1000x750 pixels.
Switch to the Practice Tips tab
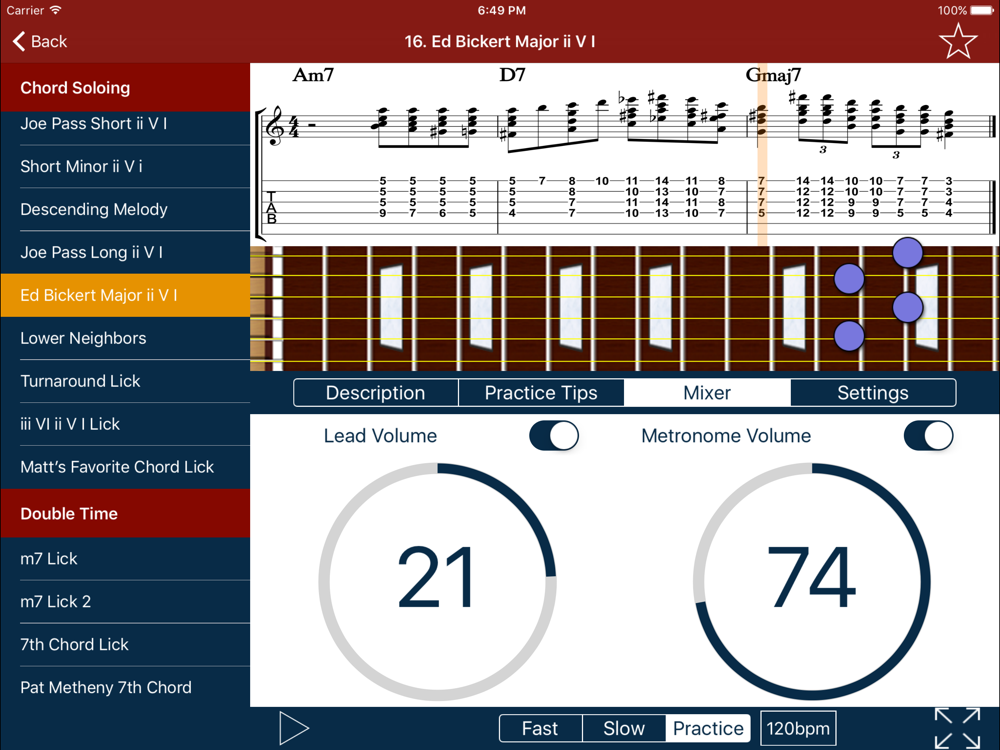click(x=541, y=393)
